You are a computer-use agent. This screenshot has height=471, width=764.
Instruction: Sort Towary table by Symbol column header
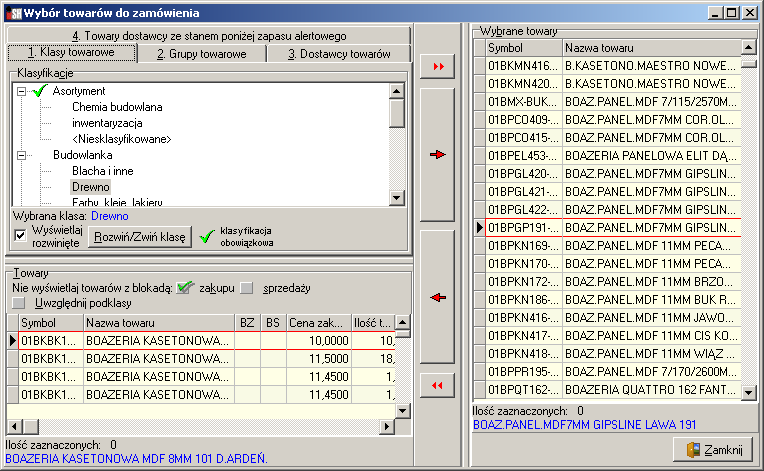(x=51, y=323)
